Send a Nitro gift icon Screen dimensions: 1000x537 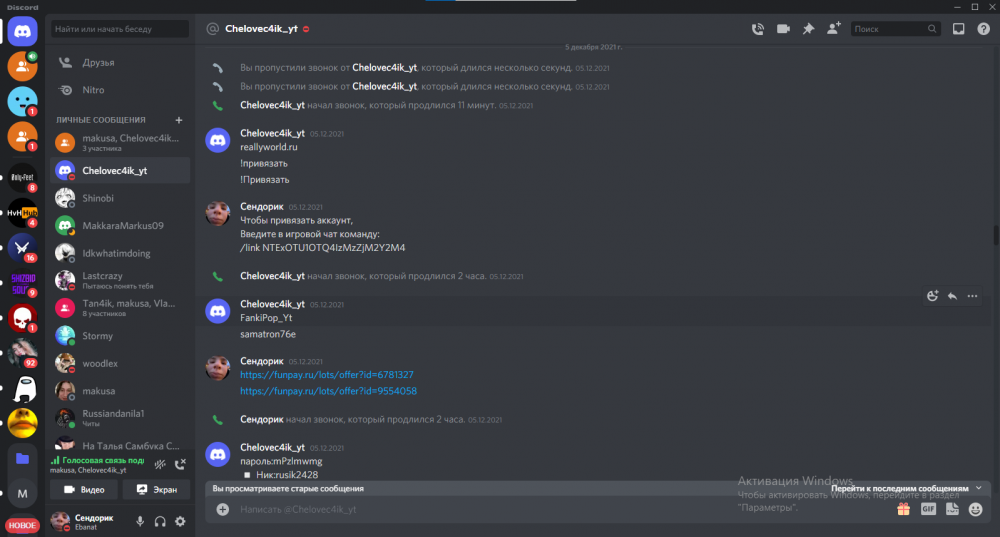point(904,509)
